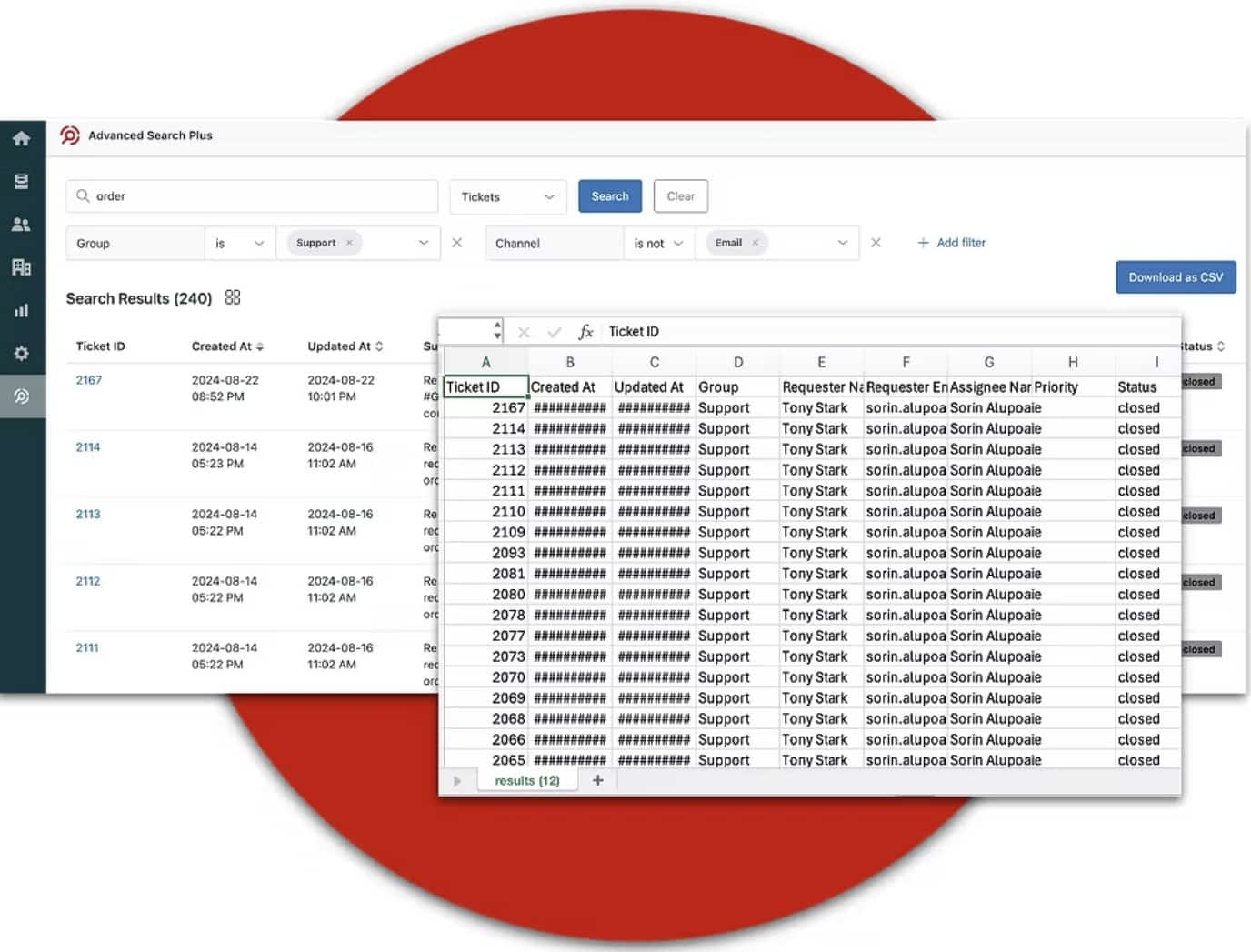Remove the Support tag from filter
Screen dimensions: 1251x952
click(349, 243)
